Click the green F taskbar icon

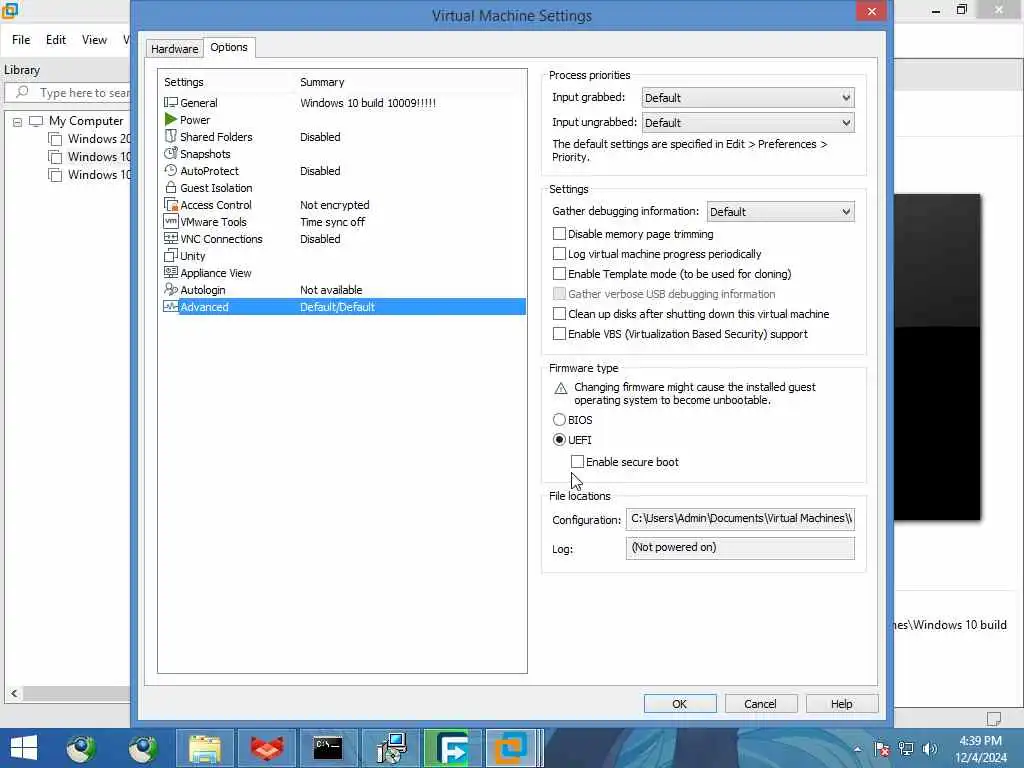[452, 748]
